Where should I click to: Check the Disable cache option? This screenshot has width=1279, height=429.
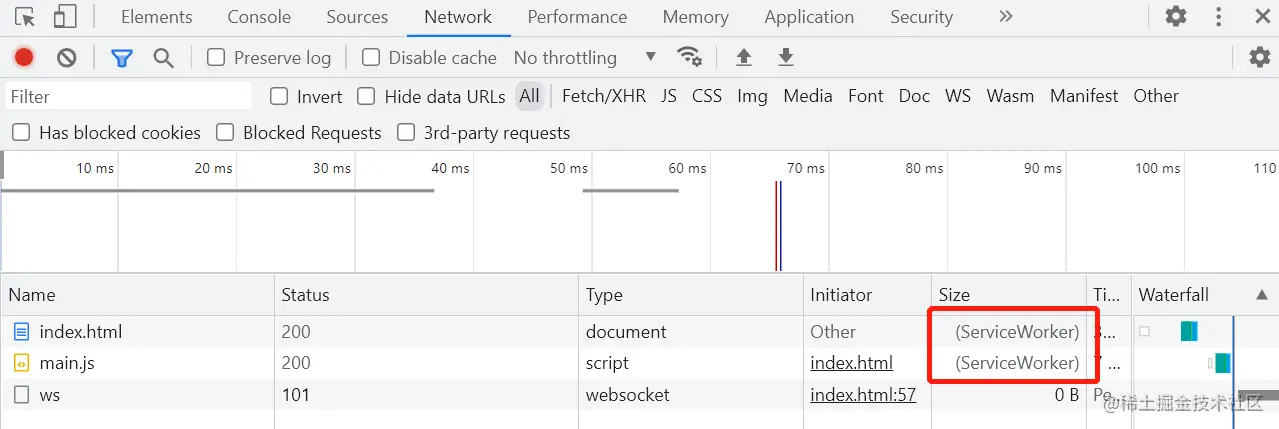tap(371, 57)
